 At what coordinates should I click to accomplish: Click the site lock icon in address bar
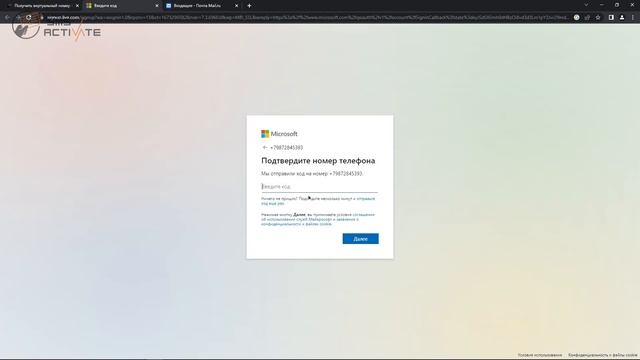pyautogui.click(x=42, y=18)
